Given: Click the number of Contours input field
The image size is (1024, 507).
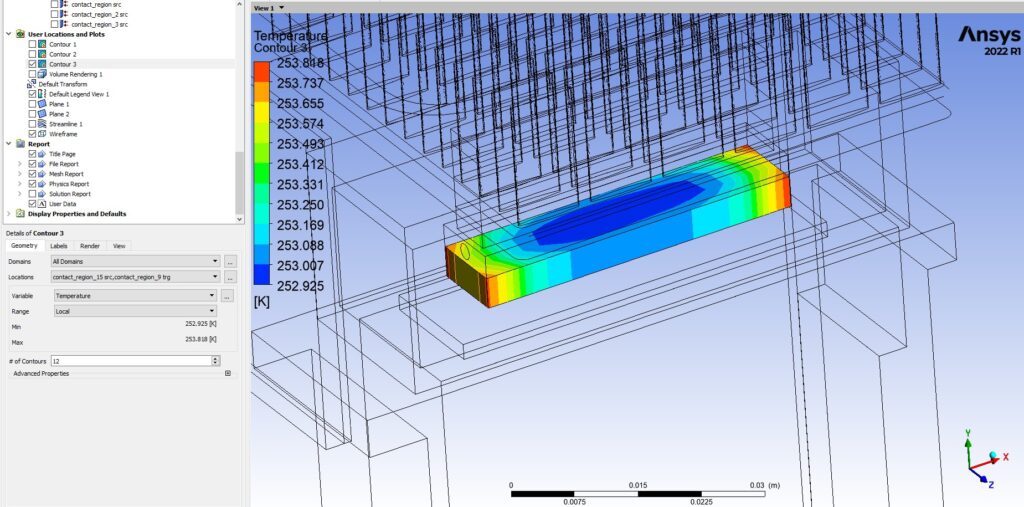Looking at the screenshot, I should point(136,361).
